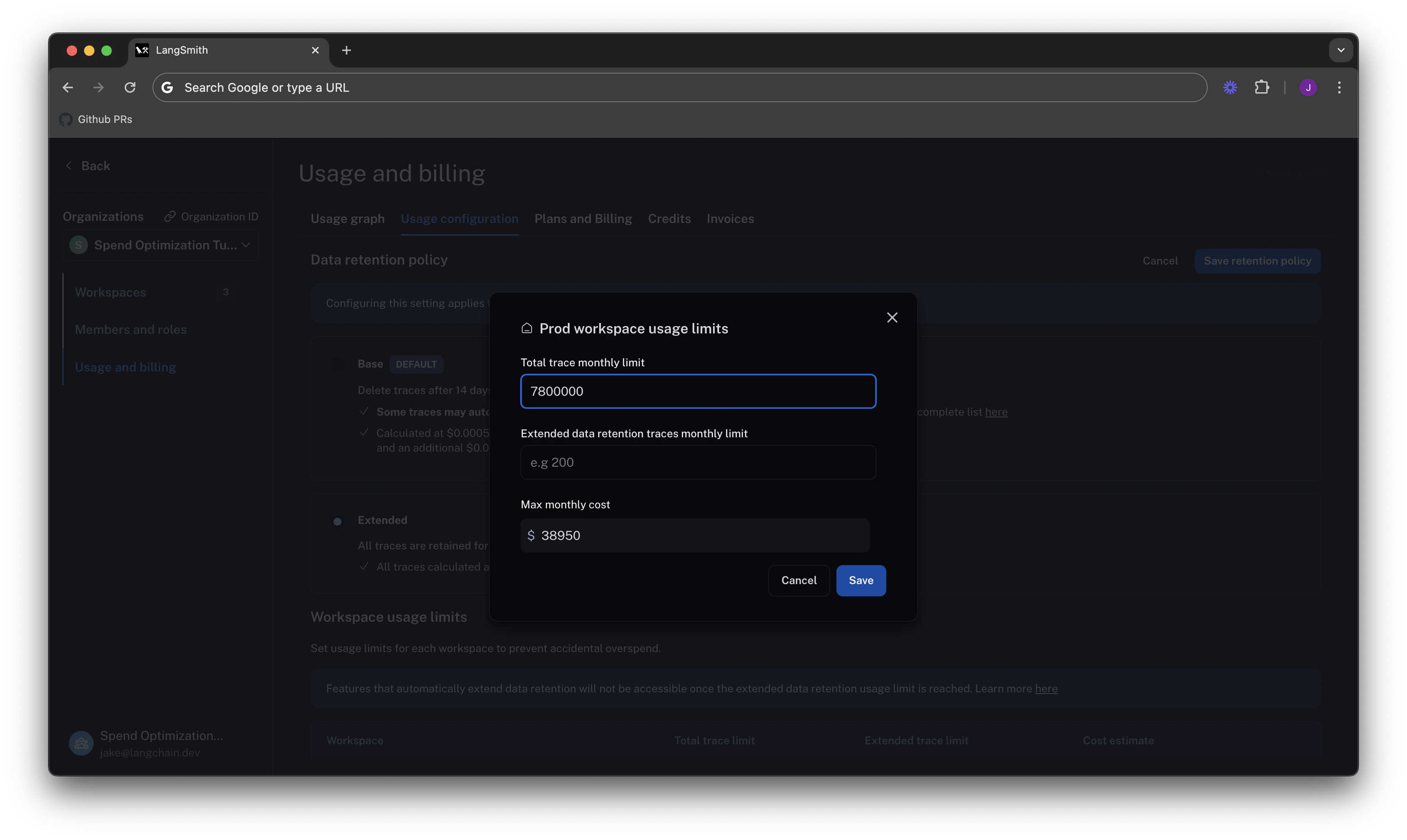The height and width of the screenshot is (840, 1407).
Task: Close the workspace usage limits dialog
Action: 892,317
